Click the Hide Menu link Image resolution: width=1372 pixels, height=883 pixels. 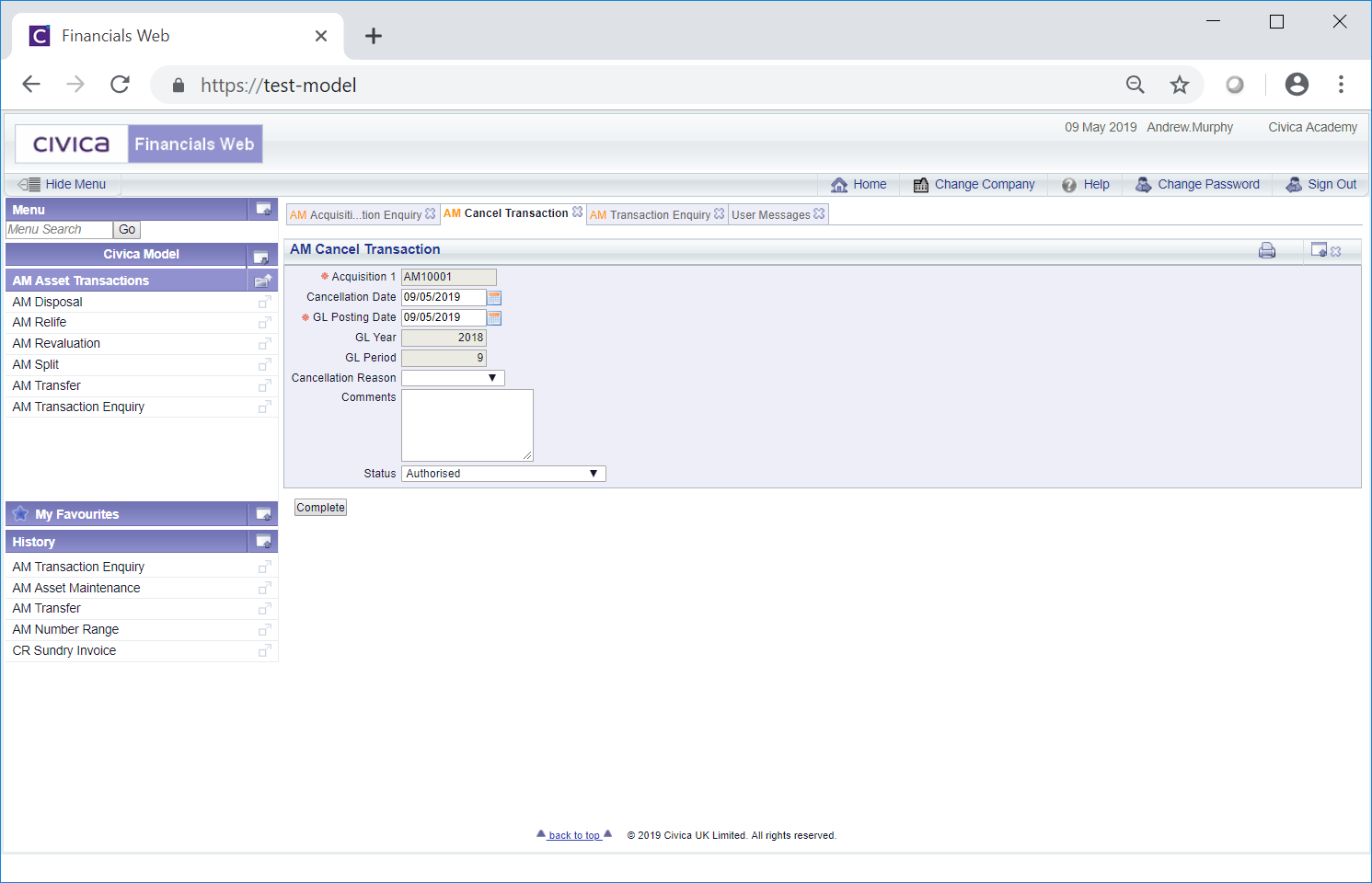(75, 185)
